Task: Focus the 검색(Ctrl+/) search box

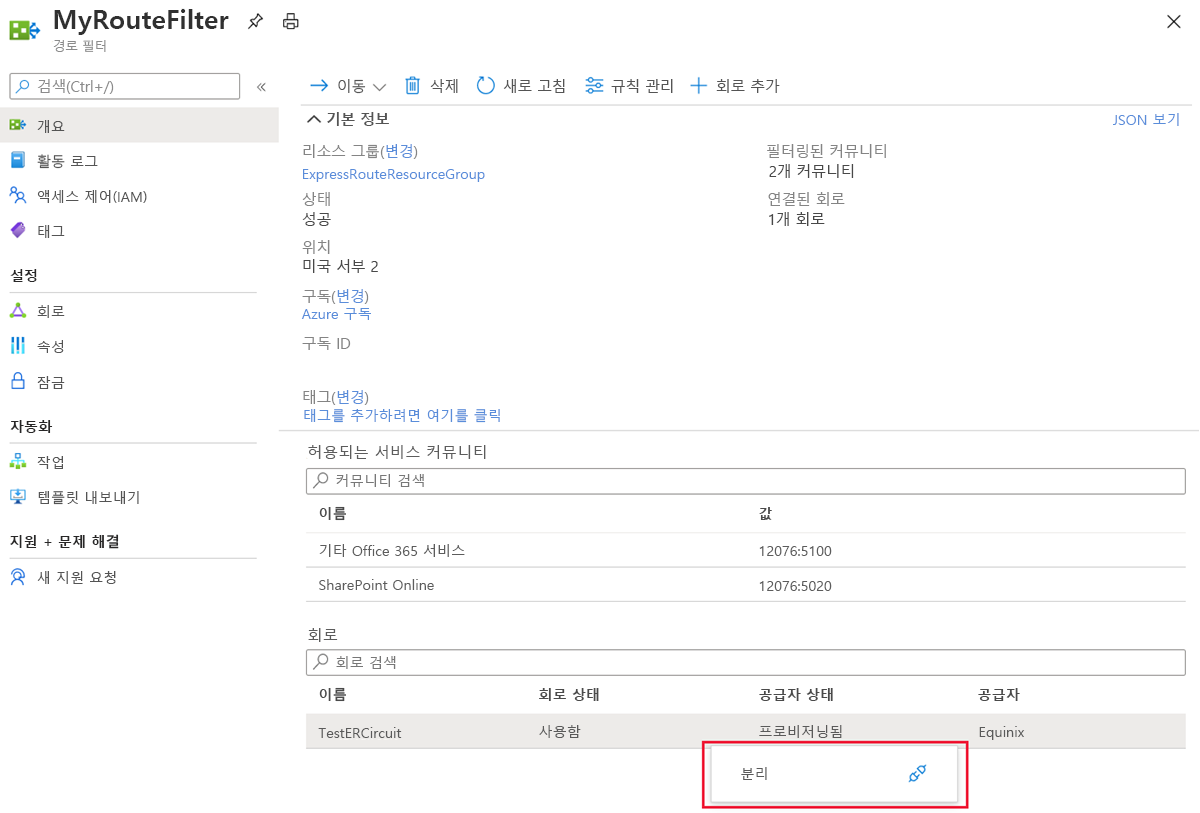Action: [125, 86]
